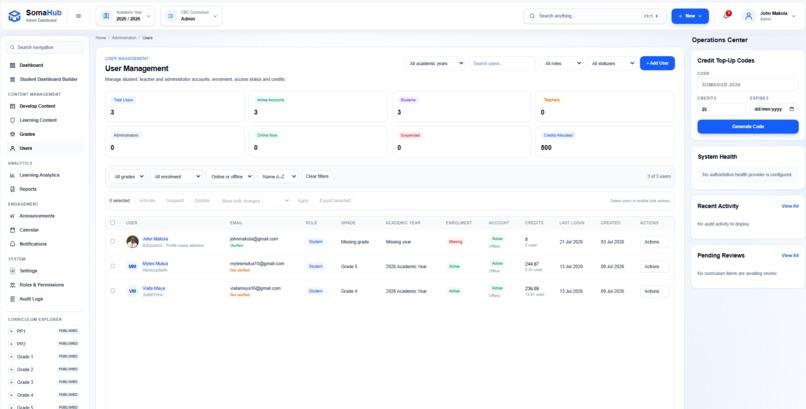The image size is (806, 409).
Task: Check the box for Myles Mutua's row
Action: pos(113,266)
